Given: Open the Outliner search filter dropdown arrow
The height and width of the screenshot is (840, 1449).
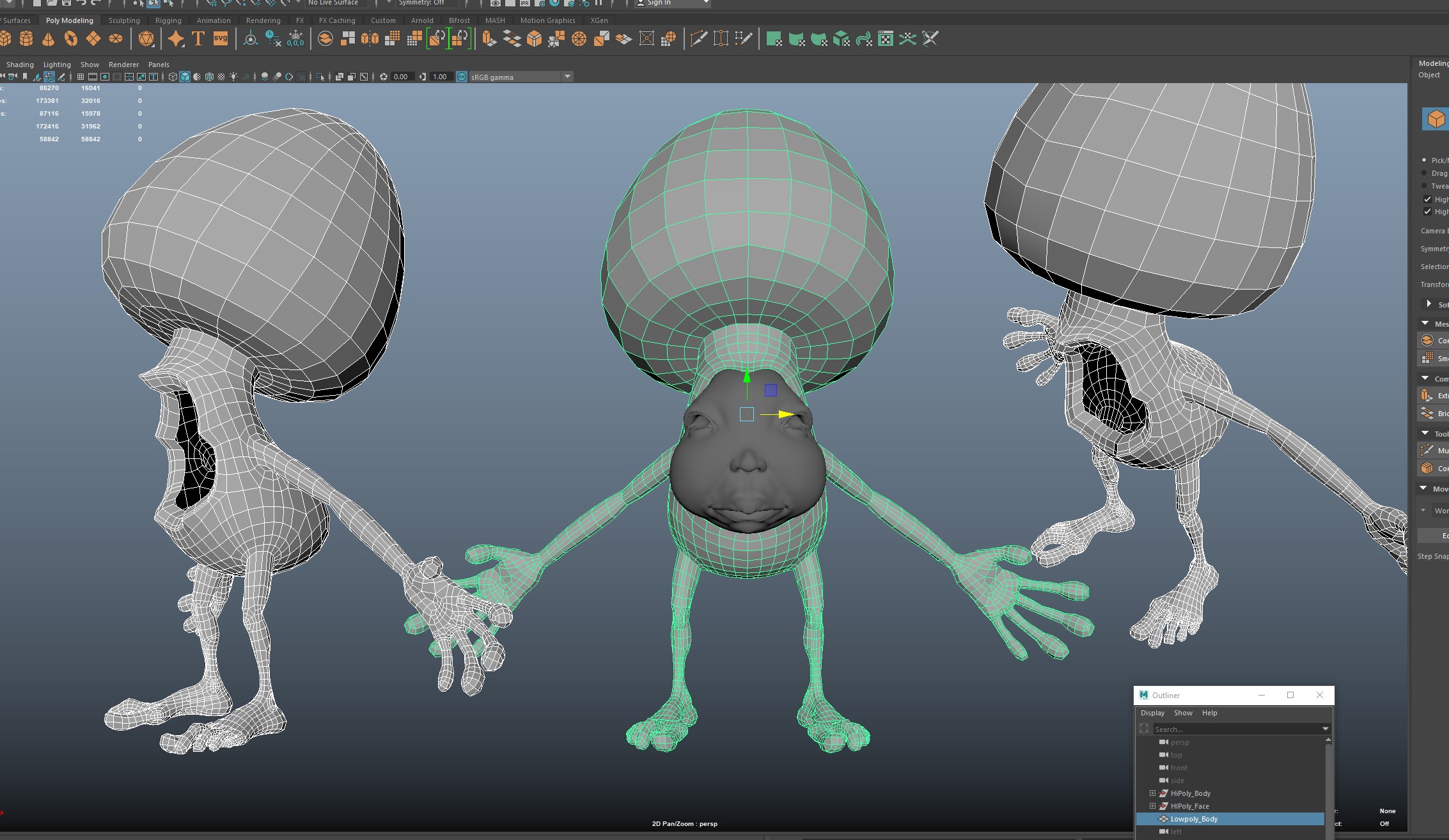Looking at the screenshot, I should click(1326, 729).
